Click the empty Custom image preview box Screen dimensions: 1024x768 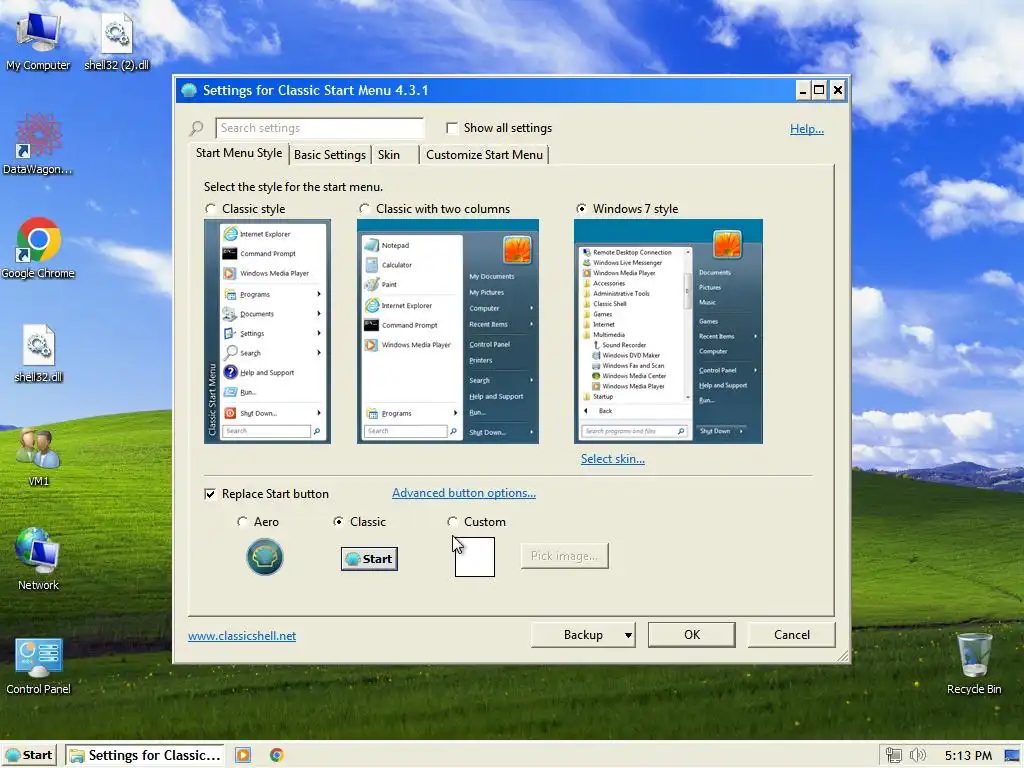pos(475,557)
